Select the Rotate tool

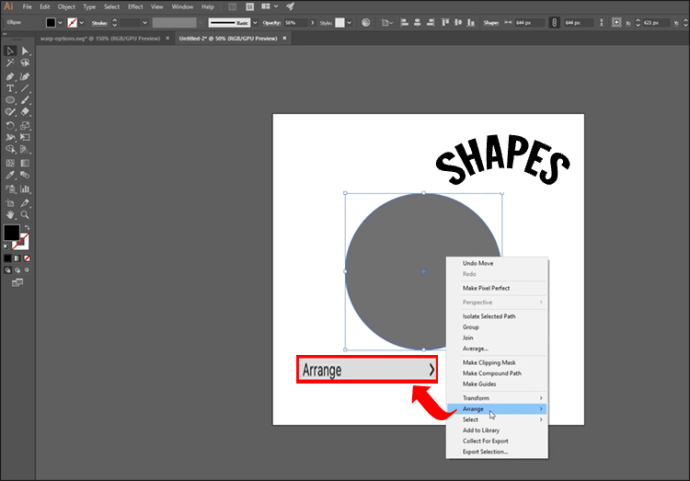point(9,125)
